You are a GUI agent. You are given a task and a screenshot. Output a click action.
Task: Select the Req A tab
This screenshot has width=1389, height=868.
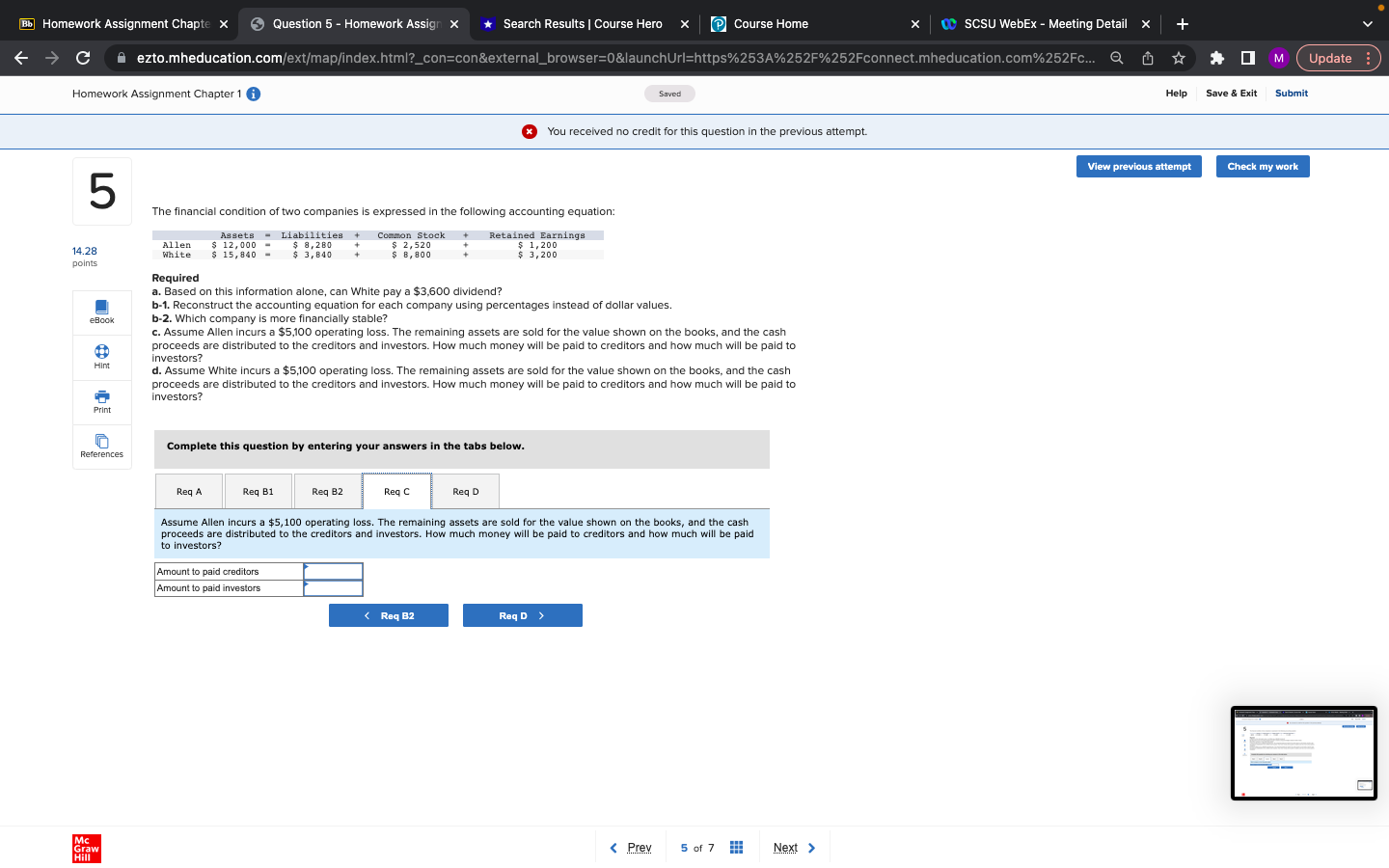pos(189,492)
